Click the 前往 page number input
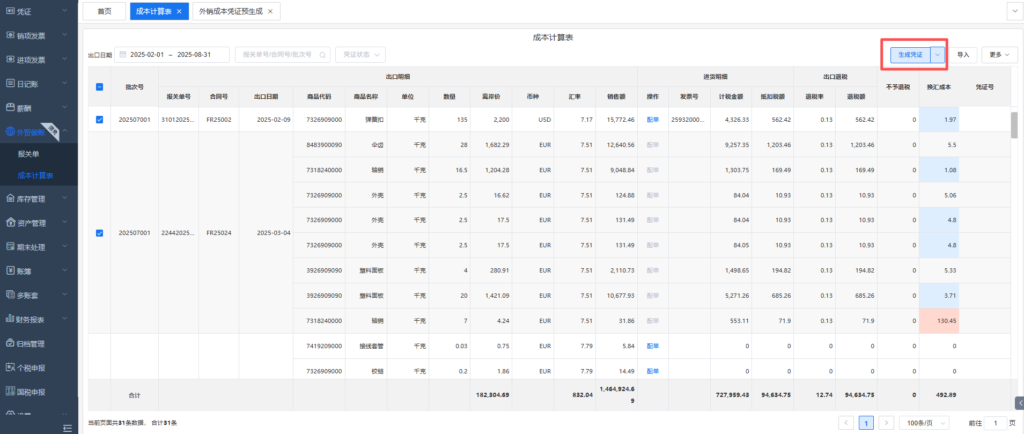This screenshot has width=1024, height=434. pos(995,423)
